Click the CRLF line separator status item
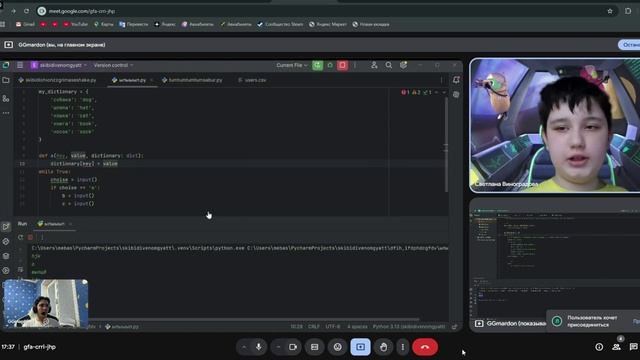The width and height of the screenshot is (640, 360). (x=313, y=327)
